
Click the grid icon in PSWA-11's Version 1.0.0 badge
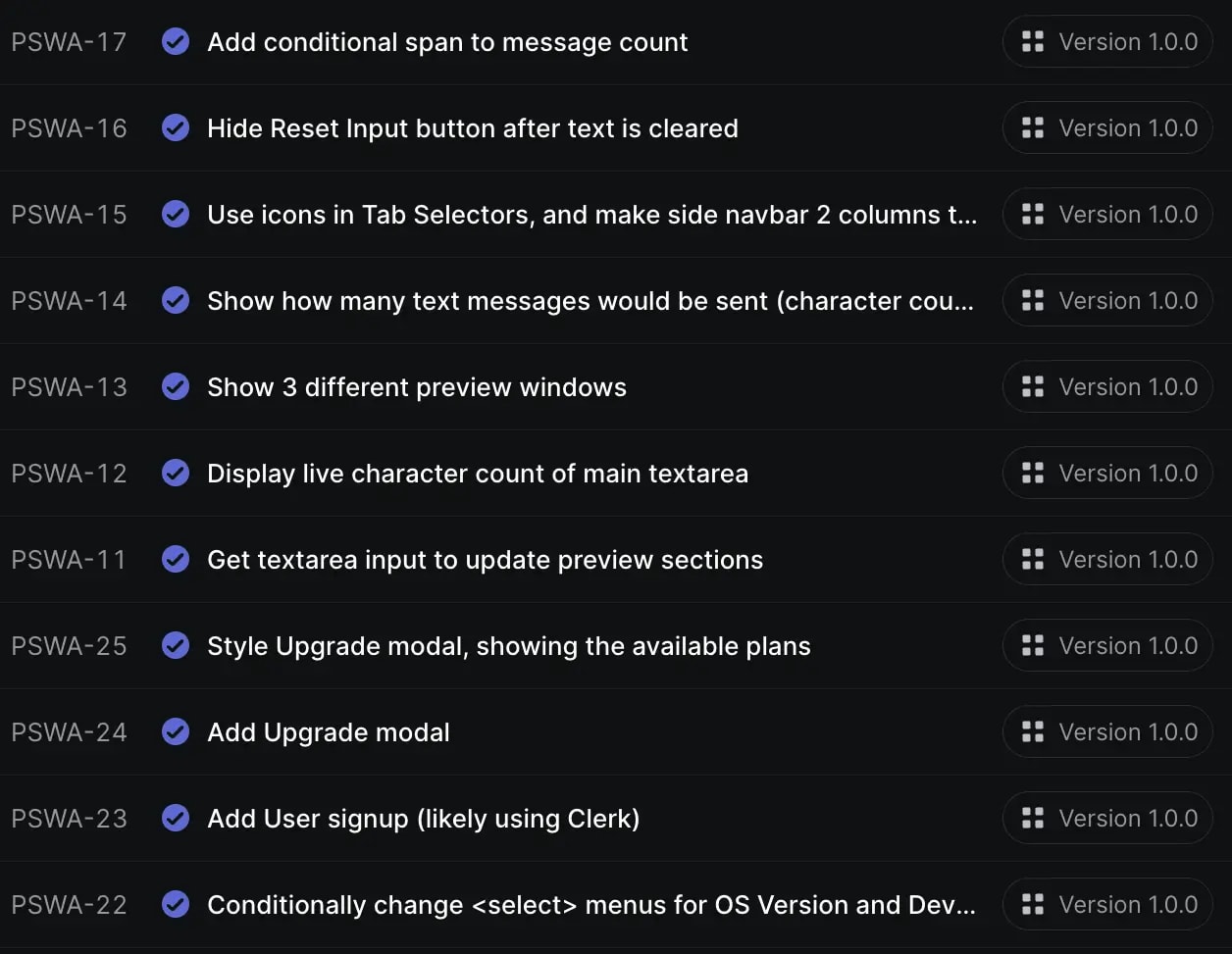pyautogui.click(x=1033, y=560)
